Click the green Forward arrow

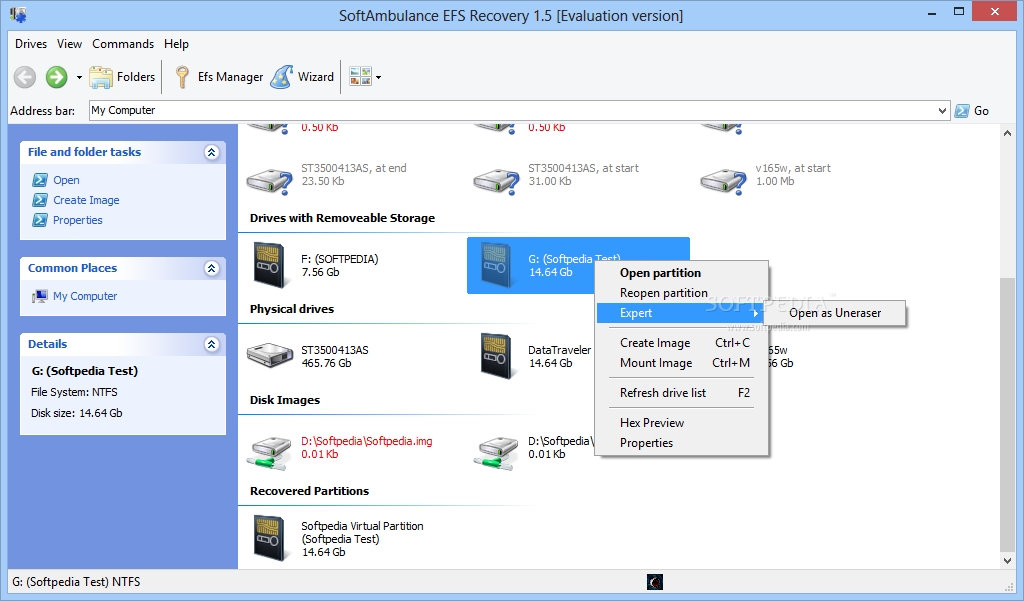coord(57,77)
